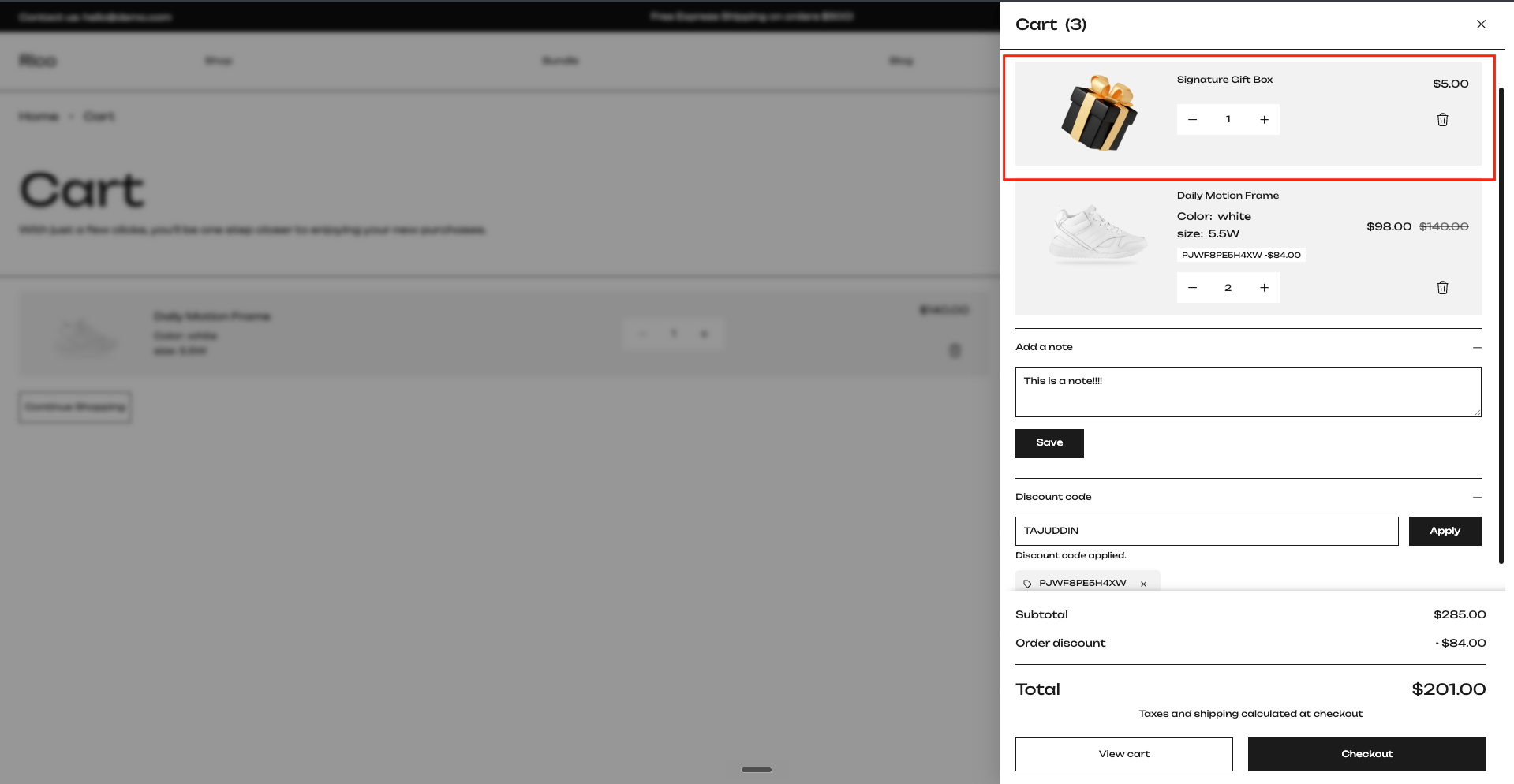
Task: Click the PJWF8PE5H4XW -$84.00 line discount label
Action: coord(1241,255)
